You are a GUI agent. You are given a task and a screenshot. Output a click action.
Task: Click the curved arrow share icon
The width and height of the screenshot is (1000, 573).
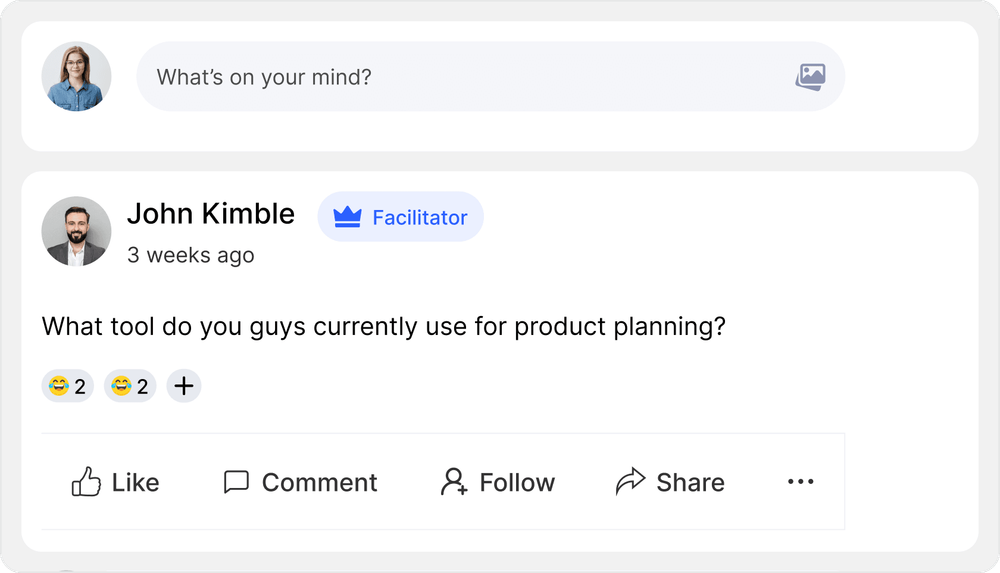tap(630, 482)
